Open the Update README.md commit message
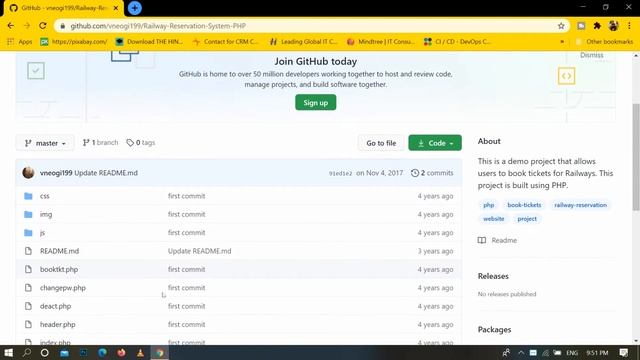Image resolution: width=640 pixels, height=360 pixels. click(x=106, y=173)
